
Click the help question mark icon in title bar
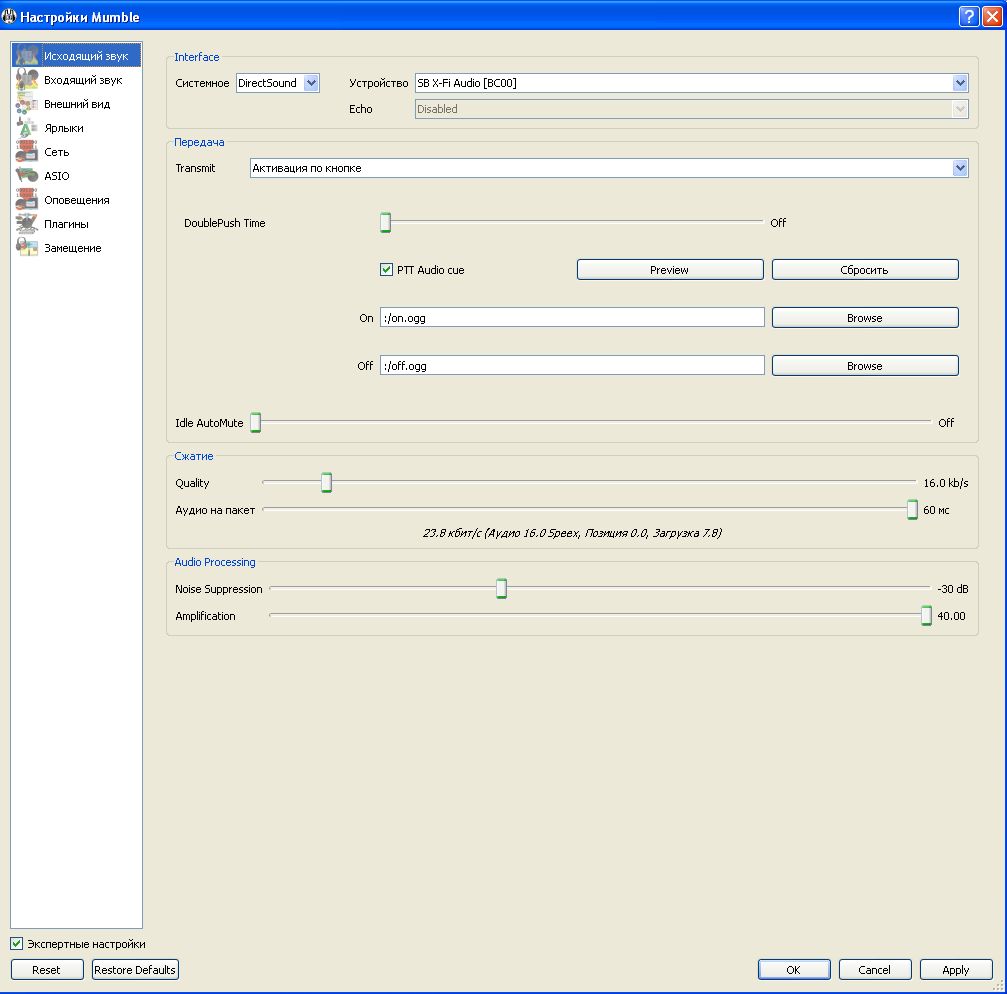(x=968, y=17)
